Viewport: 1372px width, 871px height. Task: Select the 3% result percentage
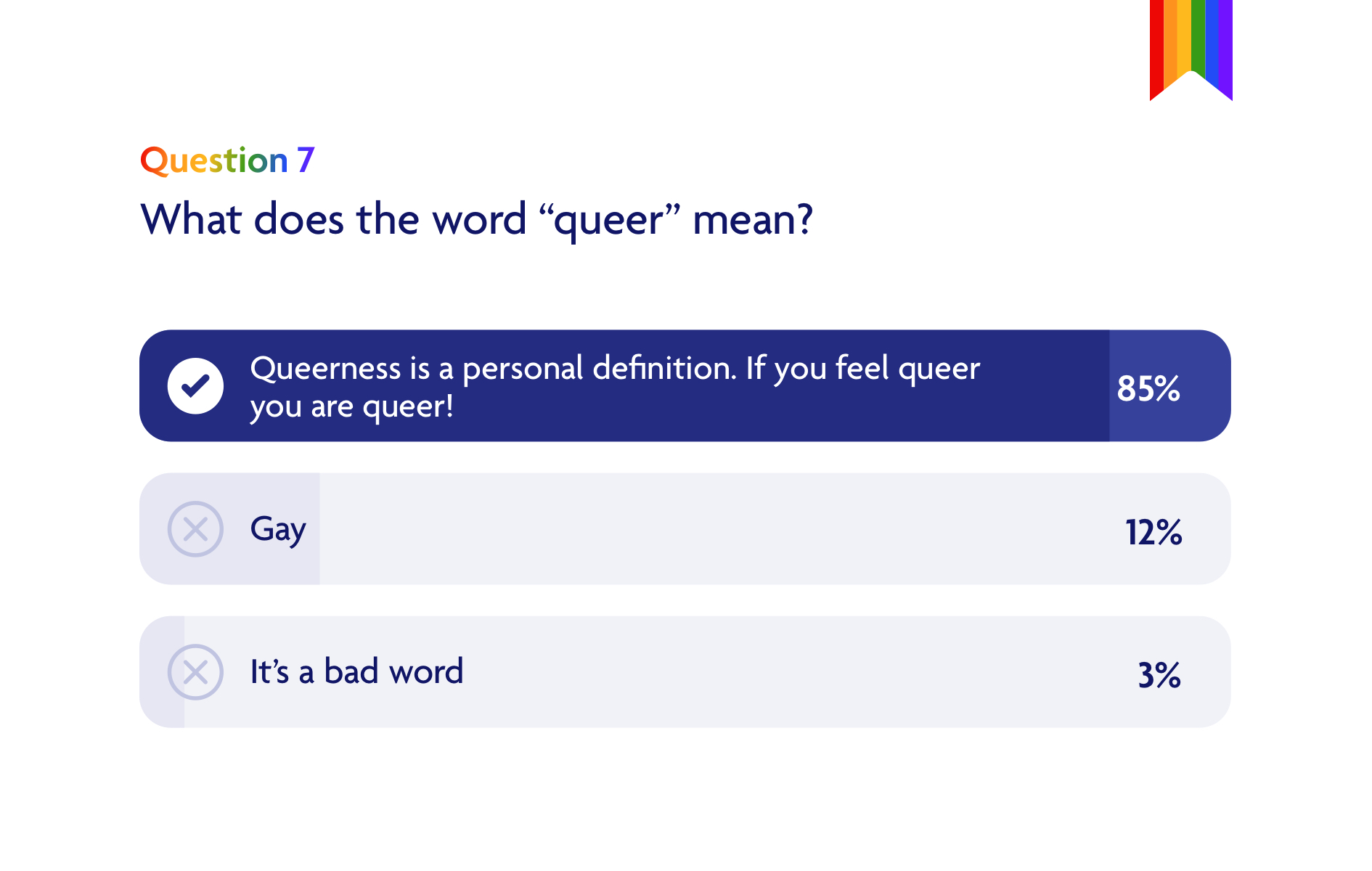1159,675
